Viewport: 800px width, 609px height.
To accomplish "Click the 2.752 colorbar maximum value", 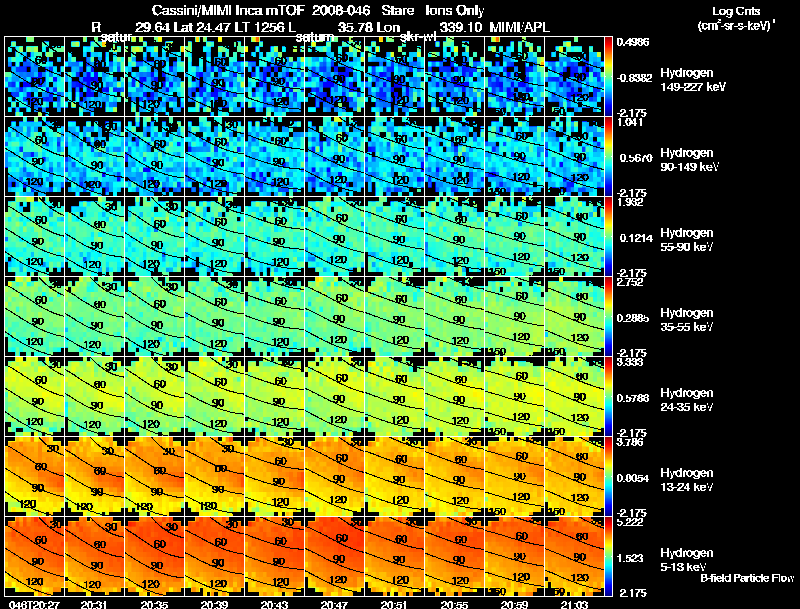I will 630,282.
